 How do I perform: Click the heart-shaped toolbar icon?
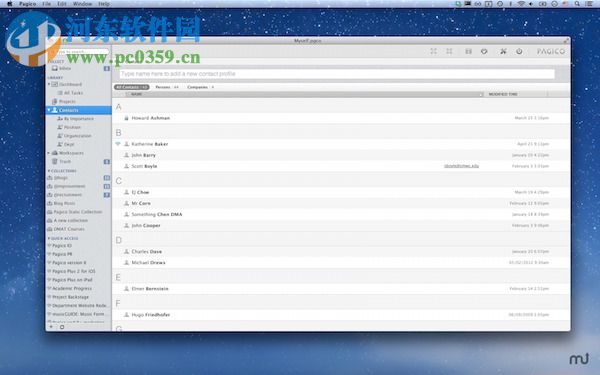coord(484,51)
